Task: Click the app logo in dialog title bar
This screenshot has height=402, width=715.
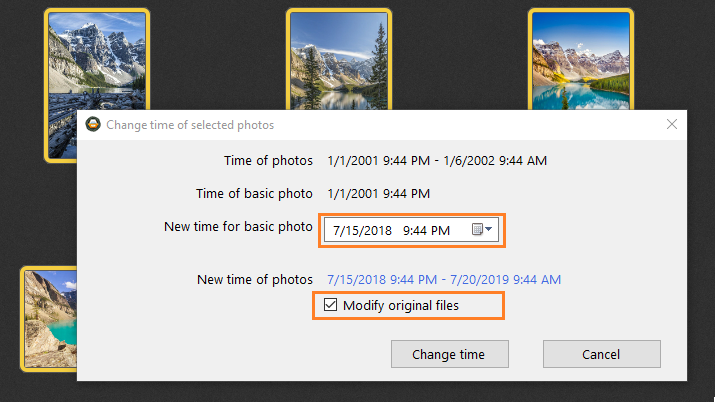Action: point(93,124)
